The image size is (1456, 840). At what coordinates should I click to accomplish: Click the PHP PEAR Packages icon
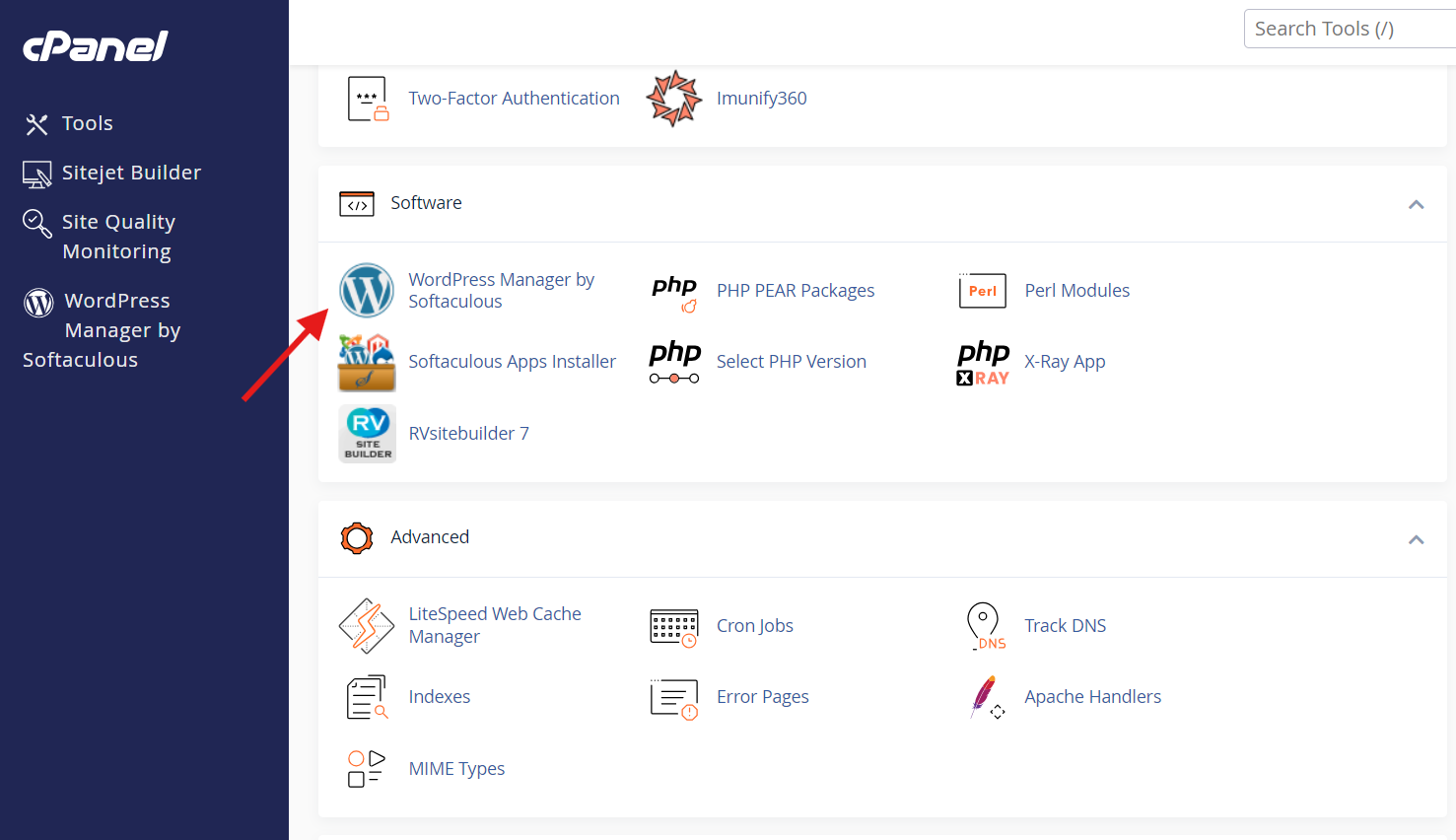[x=674, y=292]
